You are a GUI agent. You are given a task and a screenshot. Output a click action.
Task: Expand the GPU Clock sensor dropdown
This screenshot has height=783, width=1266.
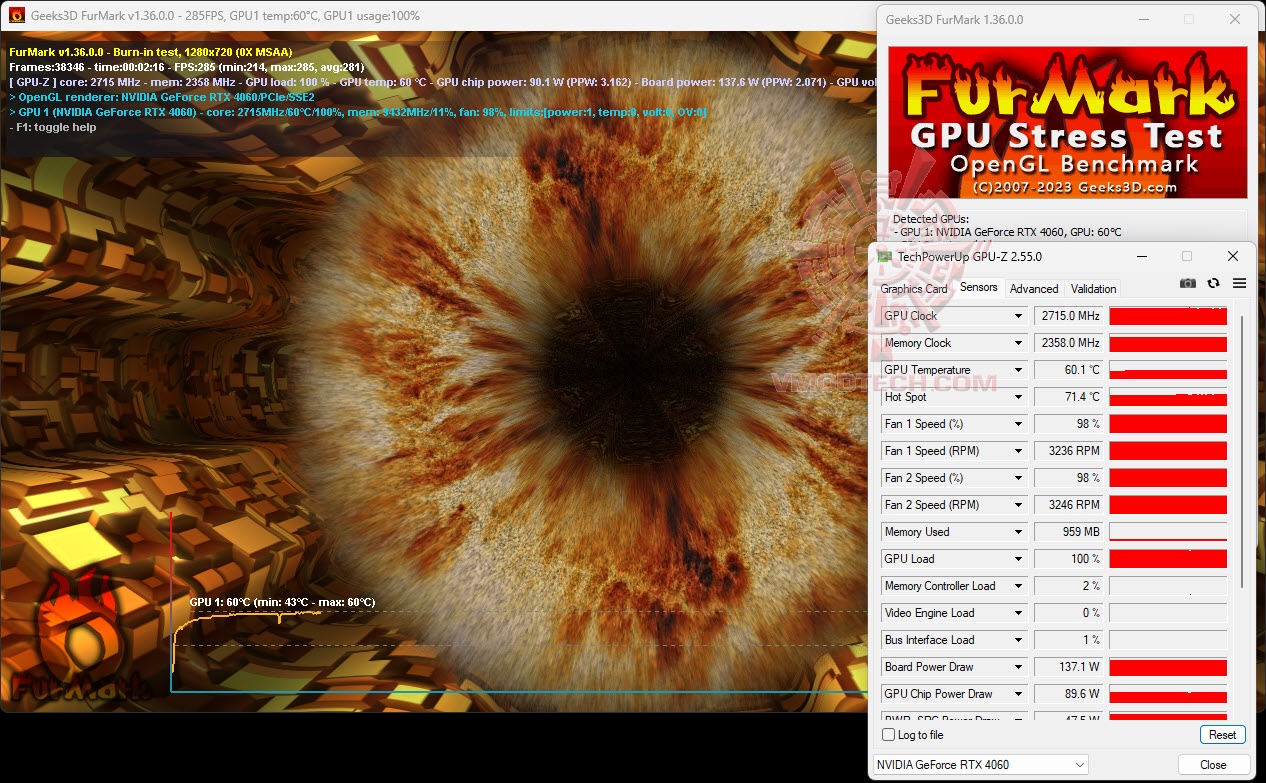click(1018, 316)
